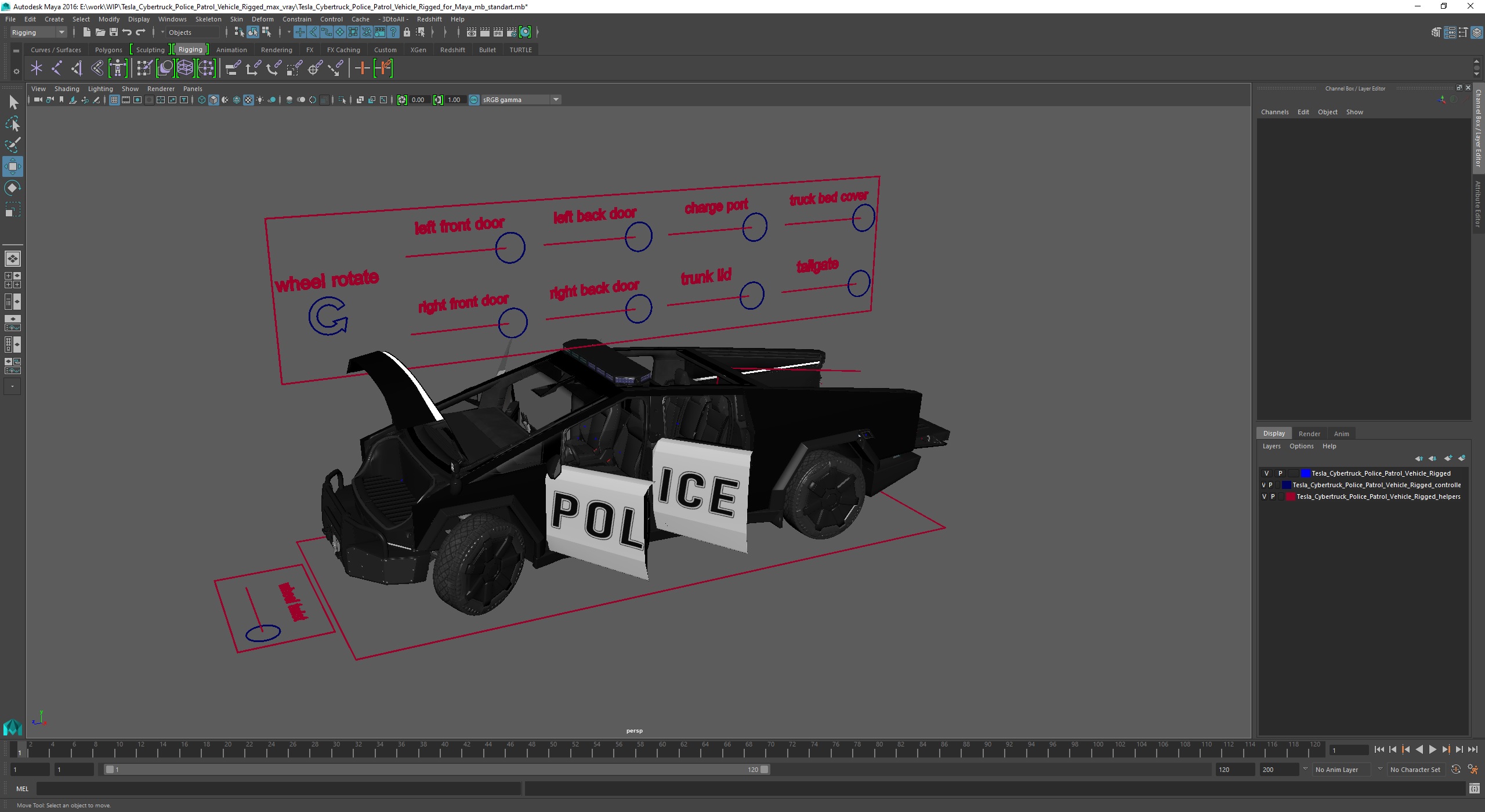Viewport: 1485px width, 812px height.
Task: Click the Redo arrow icon
Action: click(140, 32)
